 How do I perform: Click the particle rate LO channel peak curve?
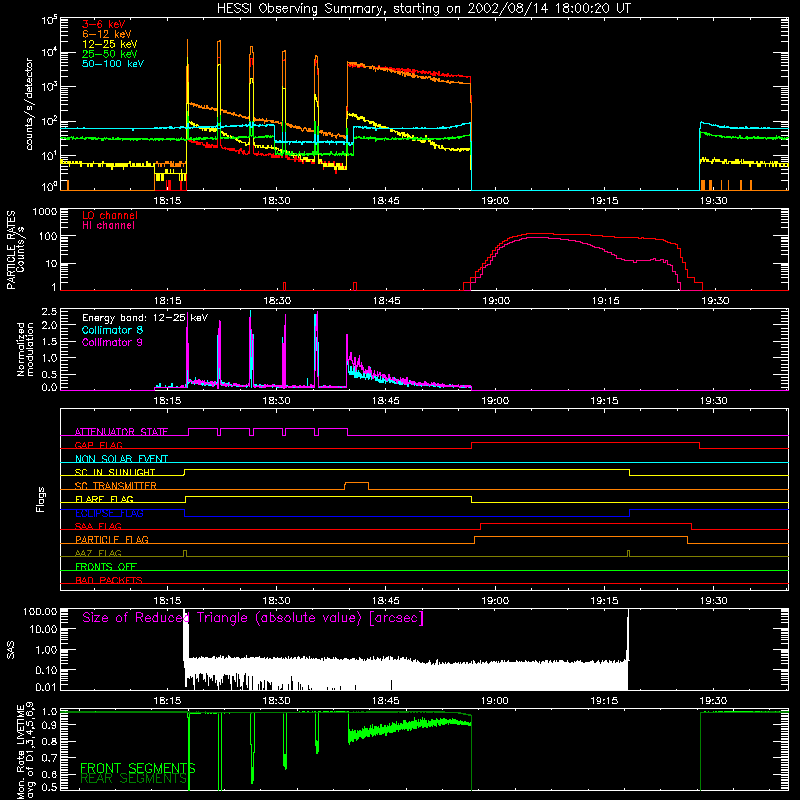pos(541,234)
